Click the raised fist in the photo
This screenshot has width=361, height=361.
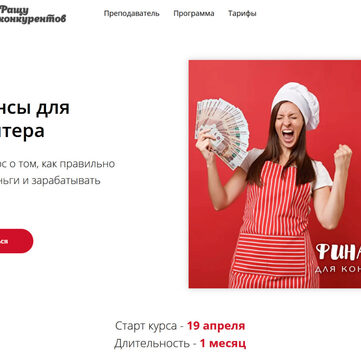point(343,157)
